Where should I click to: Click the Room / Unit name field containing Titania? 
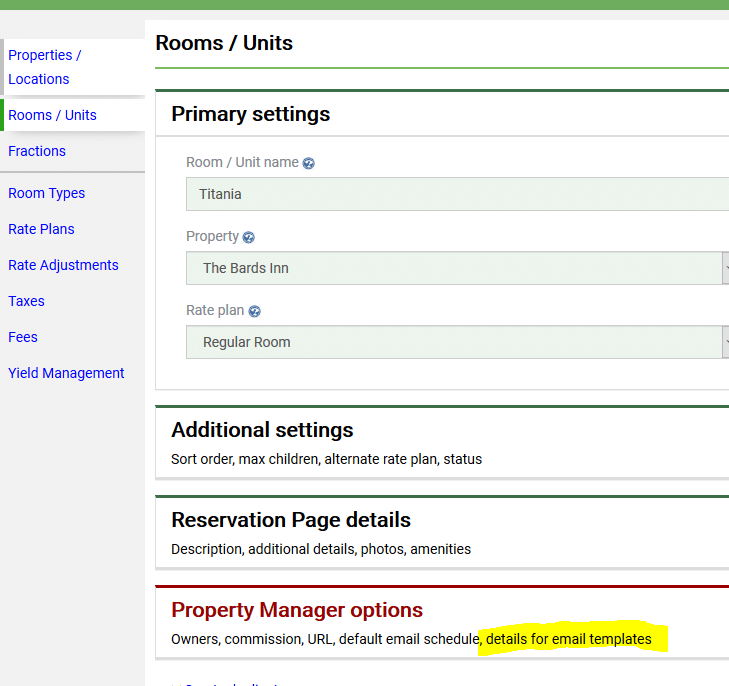456,194
